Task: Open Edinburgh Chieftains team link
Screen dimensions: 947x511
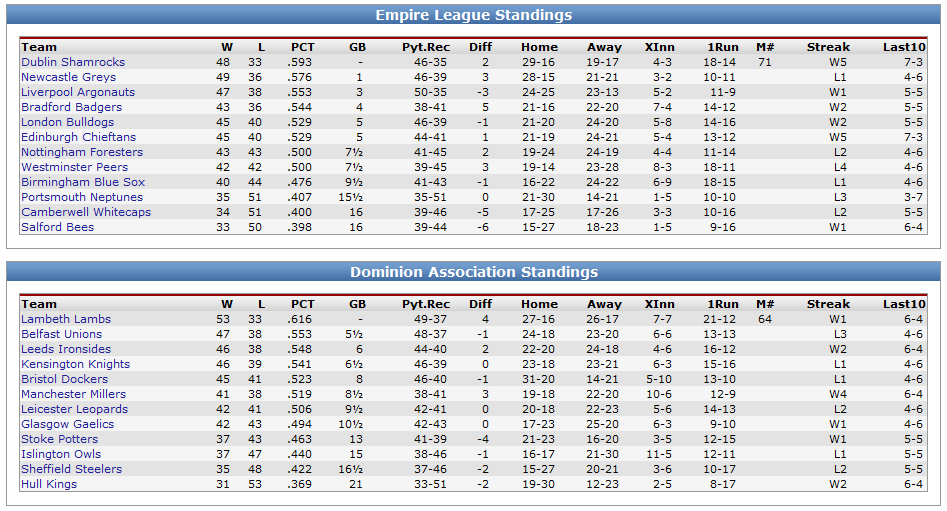Action: (79, 137)
